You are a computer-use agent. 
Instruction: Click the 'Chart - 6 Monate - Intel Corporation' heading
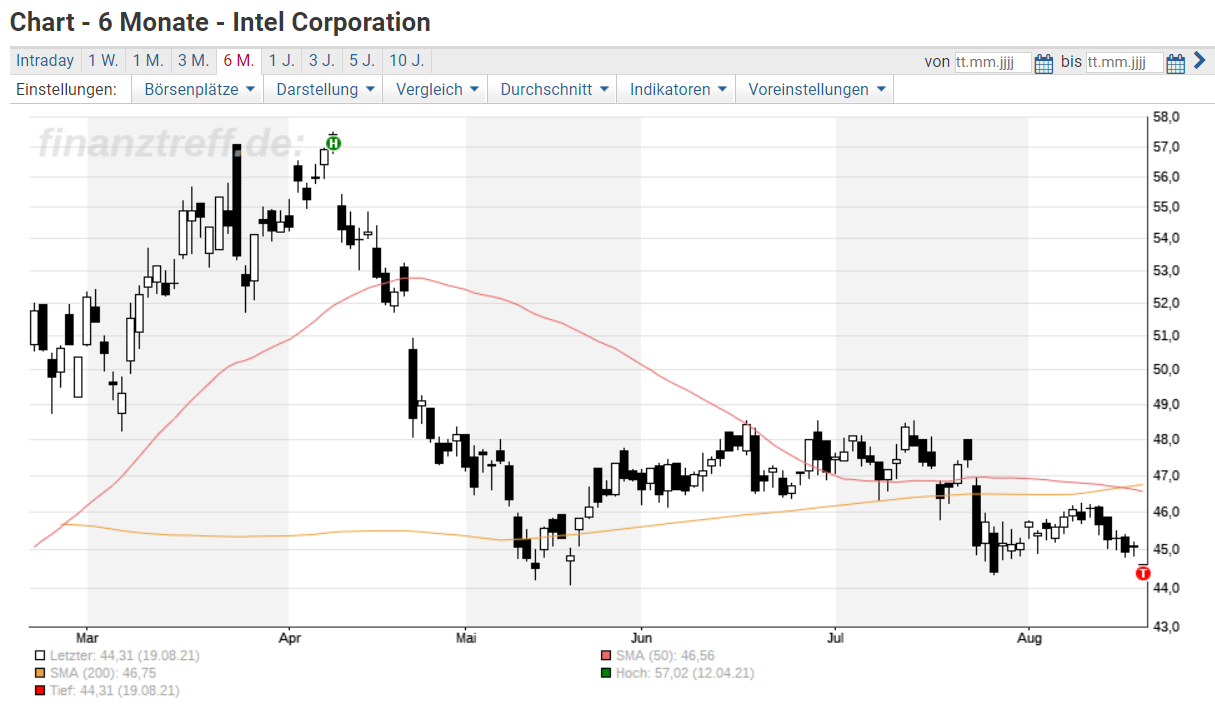[x=221, y=22]
